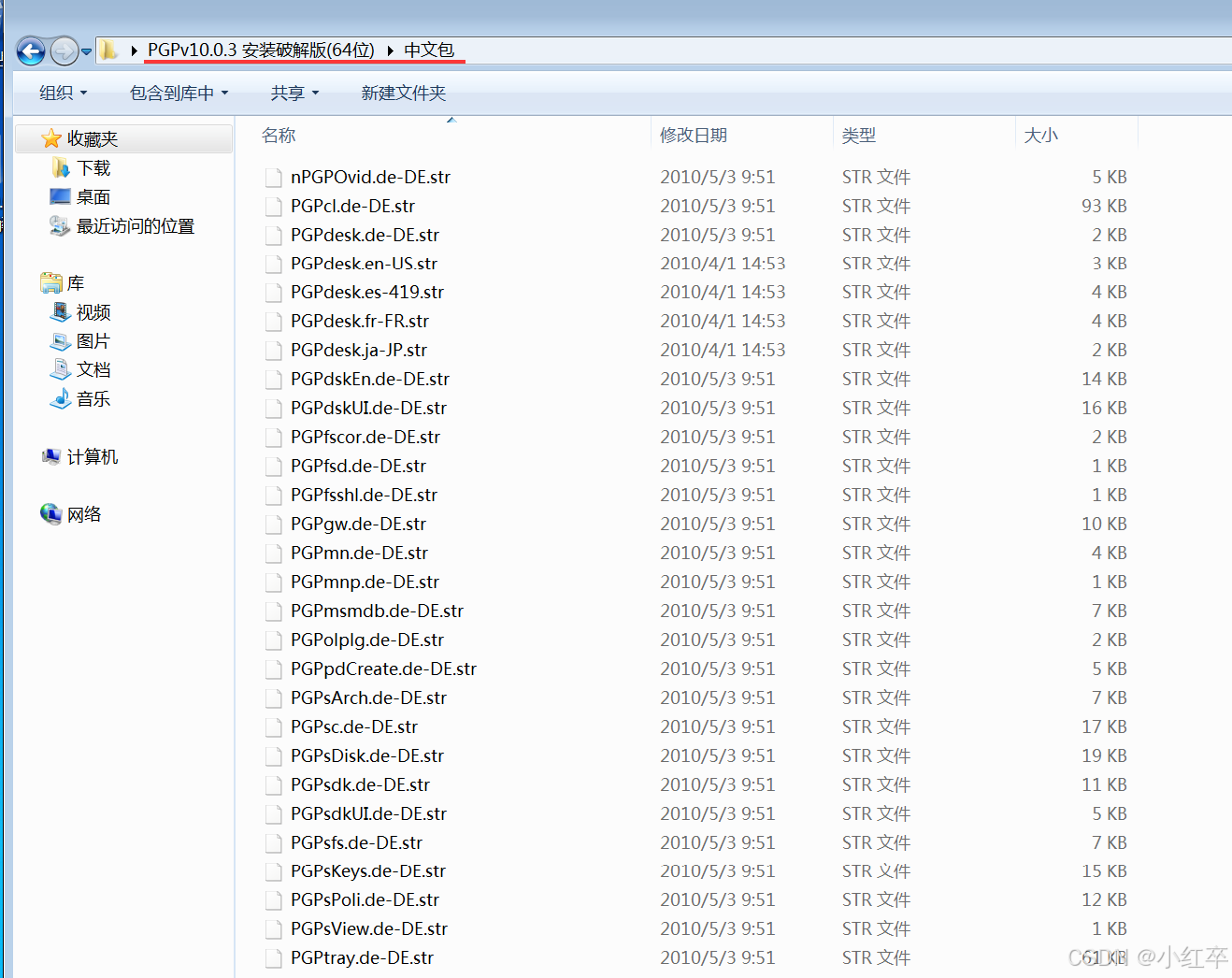Click file icon of PGPmn.de-DE.str
Screen dimensions: 1232x978
[273, 554]
